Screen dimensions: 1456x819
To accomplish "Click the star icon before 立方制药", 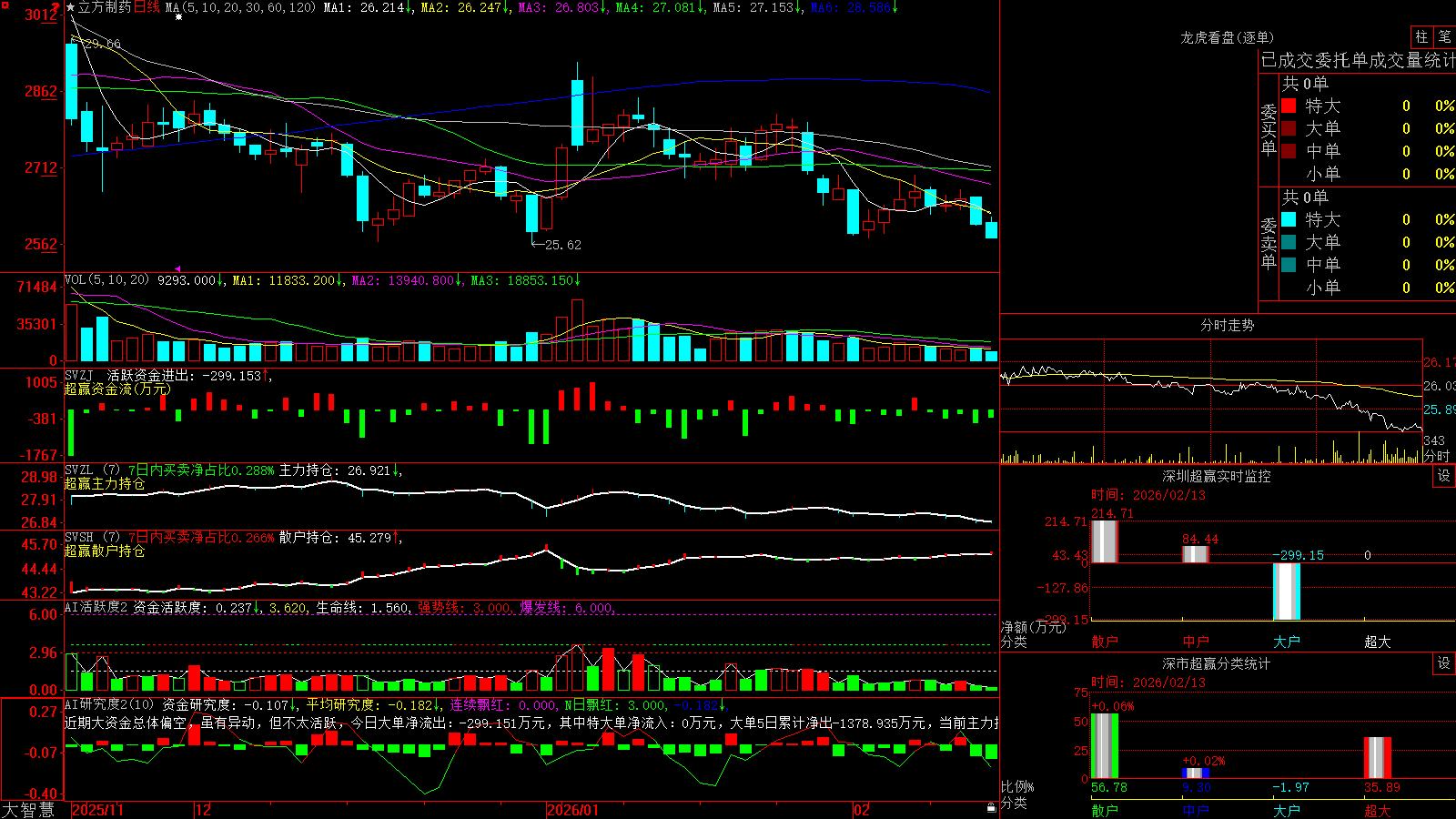I will point(71,7).
